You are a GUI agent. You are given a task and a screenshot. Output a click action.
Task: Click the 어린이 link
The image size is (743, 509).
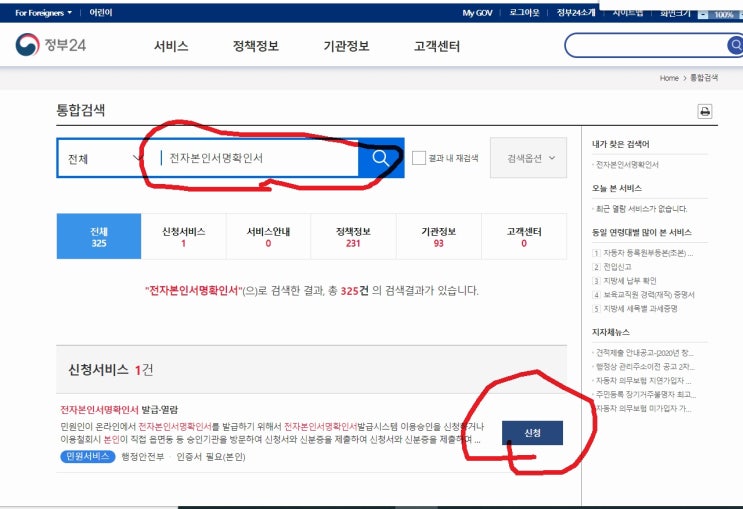[101, 13]
